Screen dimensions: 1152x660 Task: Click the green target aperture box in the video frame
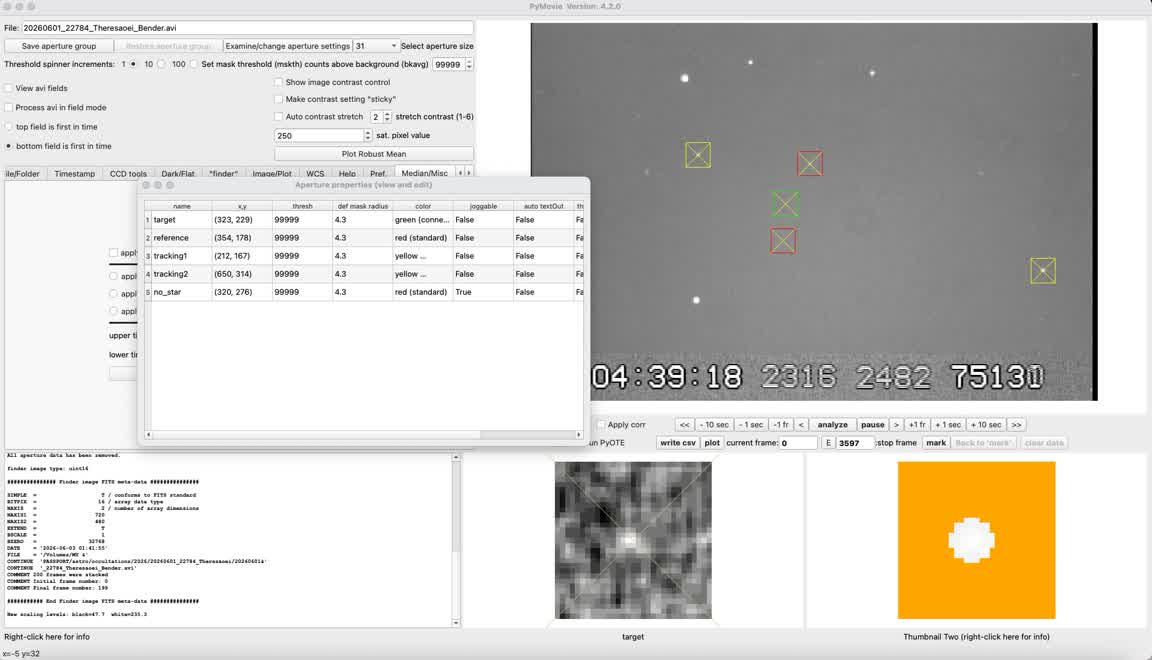785,204
